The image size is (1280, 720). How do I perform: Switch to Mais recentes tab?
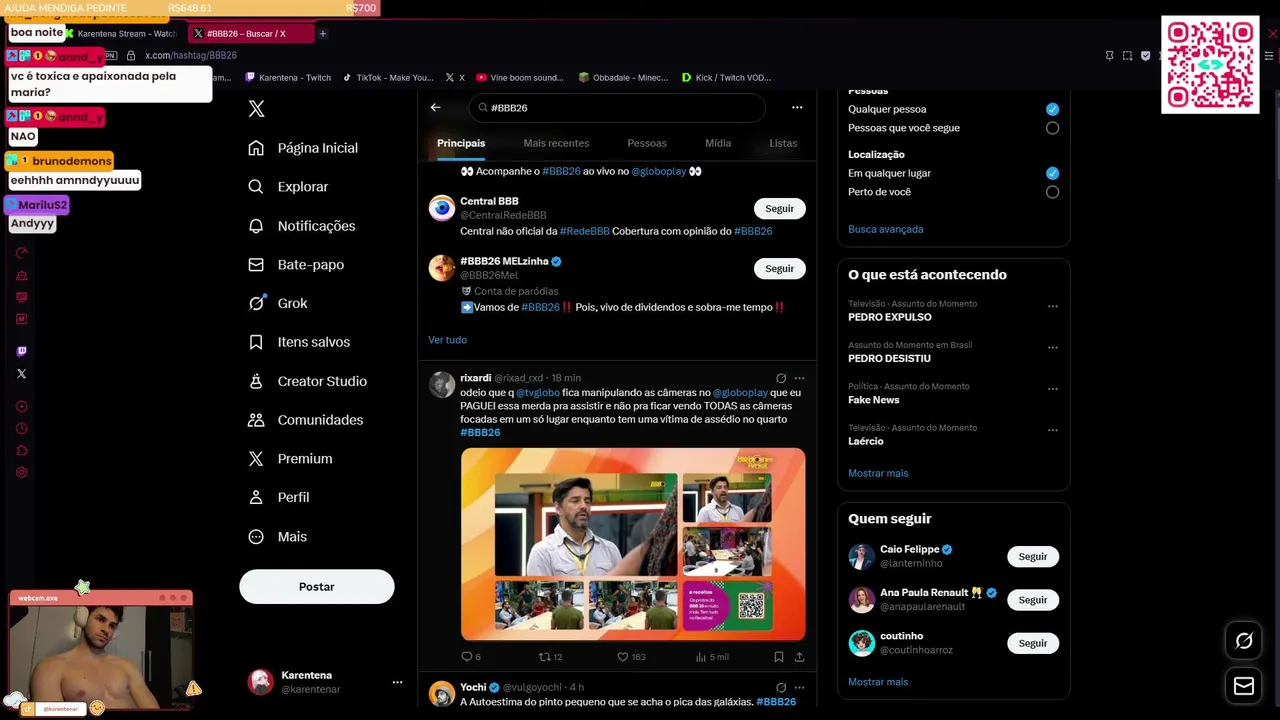[x=556, y=143]
